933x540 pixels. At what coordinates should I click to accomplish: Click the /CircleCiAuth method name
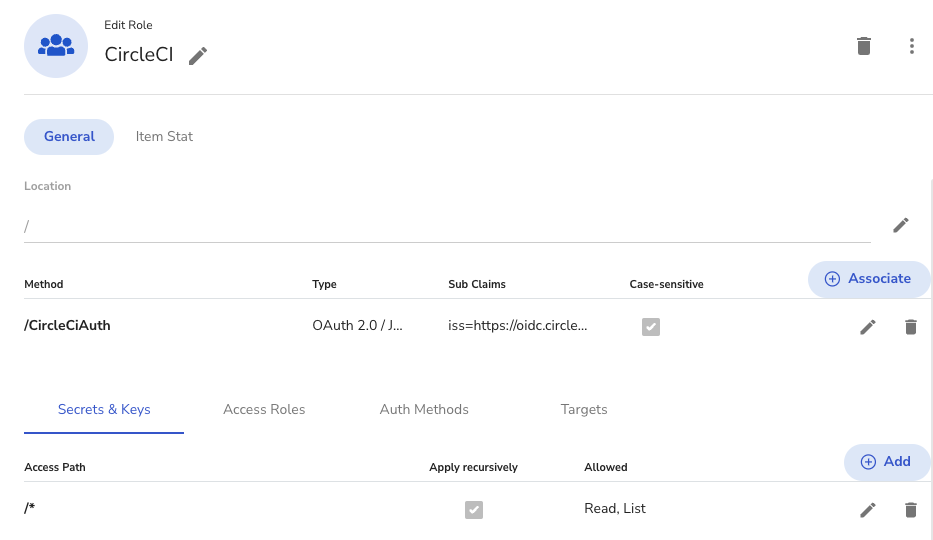point(67,326)
